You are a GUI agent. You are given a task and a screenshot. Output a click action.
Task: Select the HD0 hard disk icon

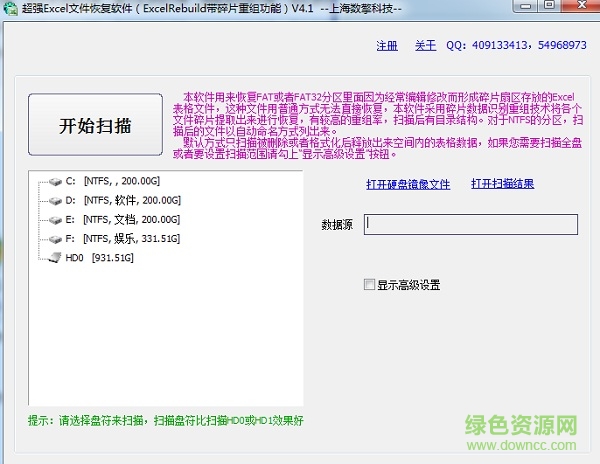coord(55,257)
